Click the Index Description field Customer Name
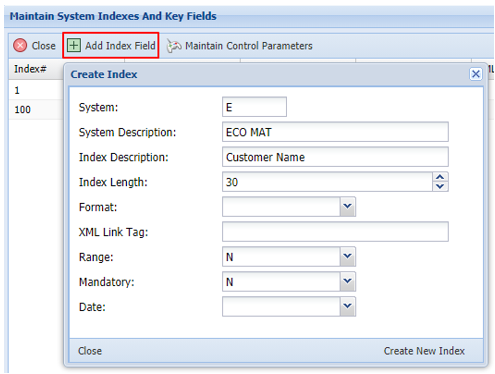495x374 pixels. tap(335, 157)
